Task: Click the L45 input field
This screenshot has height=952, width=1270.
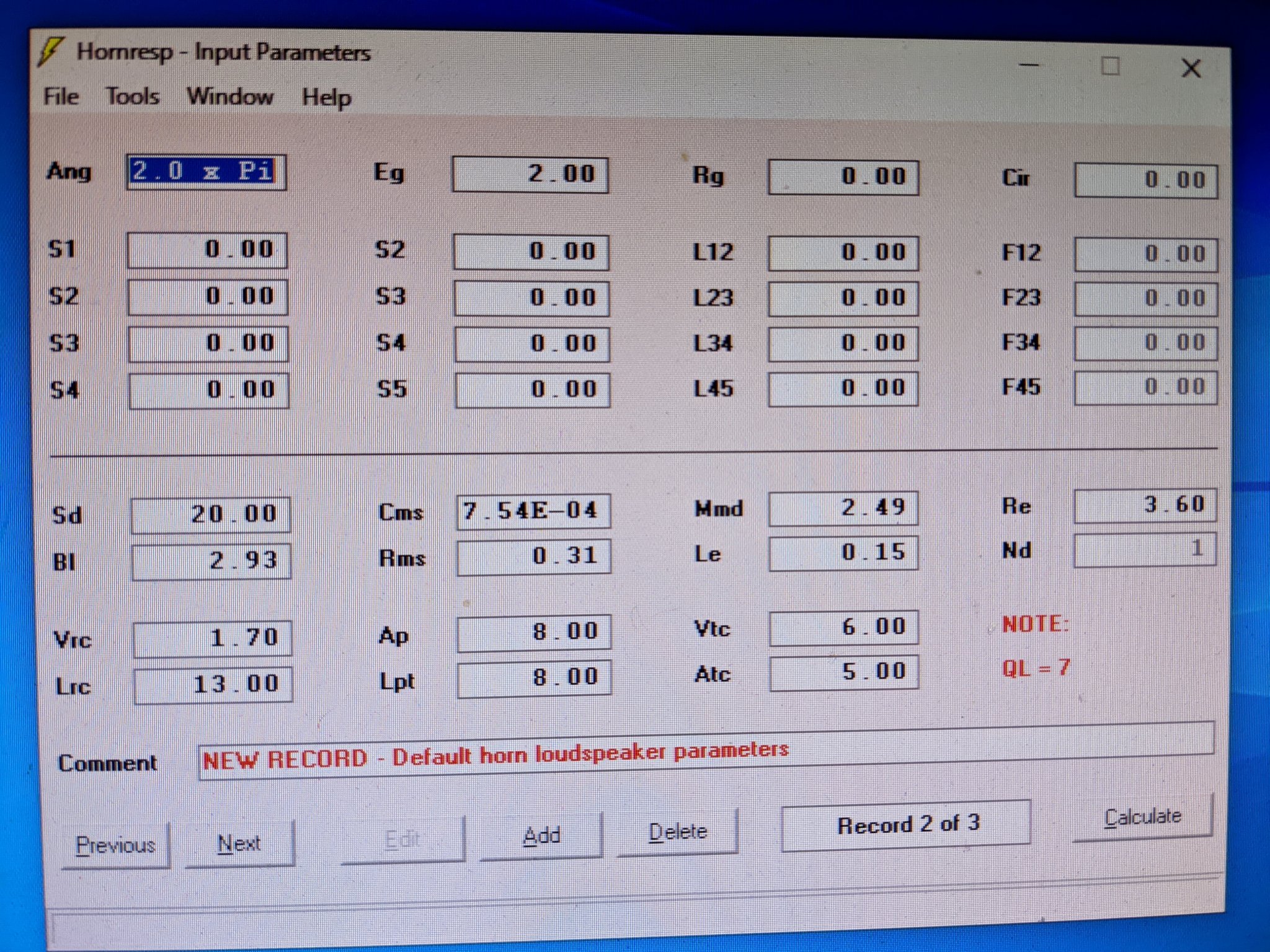Action: [843, 389]
